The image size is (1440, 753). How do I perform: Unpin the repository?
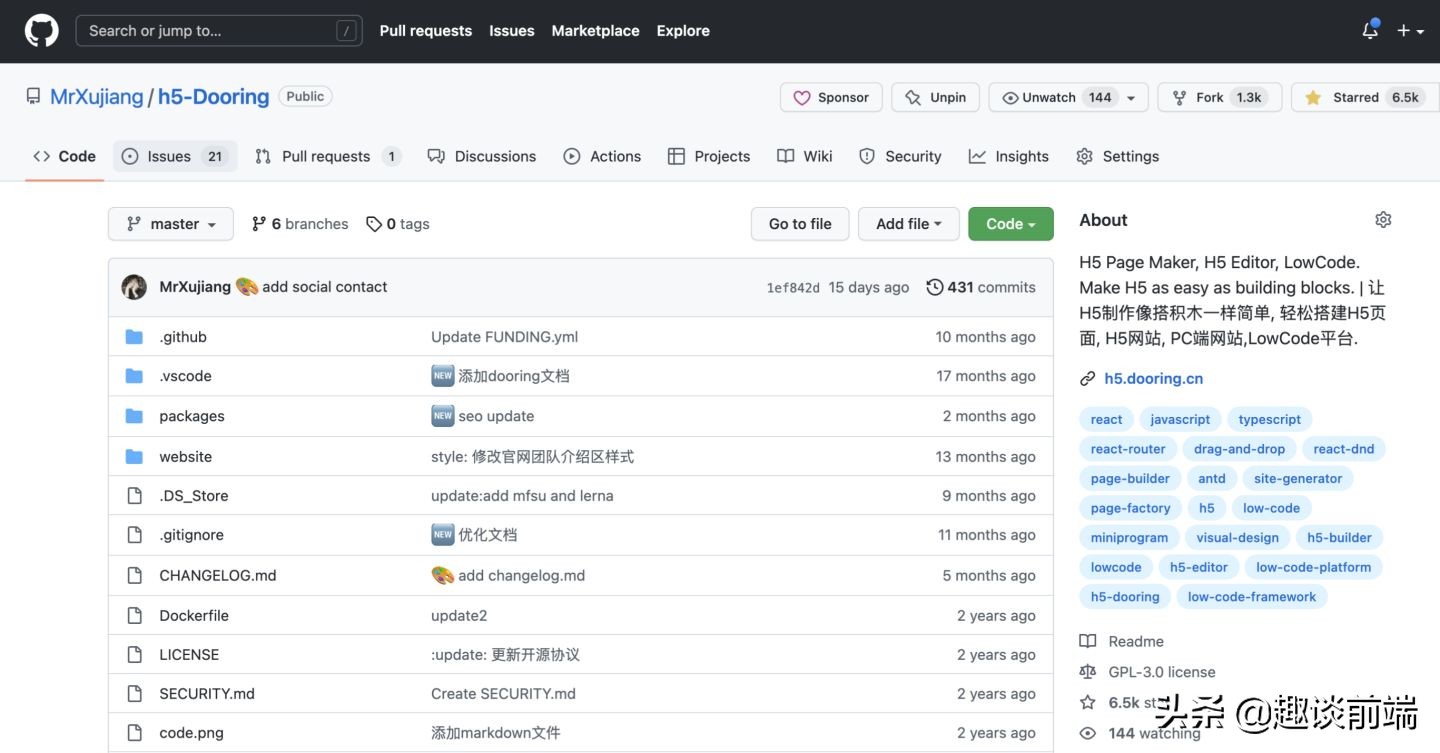click(x=935, y=97)
